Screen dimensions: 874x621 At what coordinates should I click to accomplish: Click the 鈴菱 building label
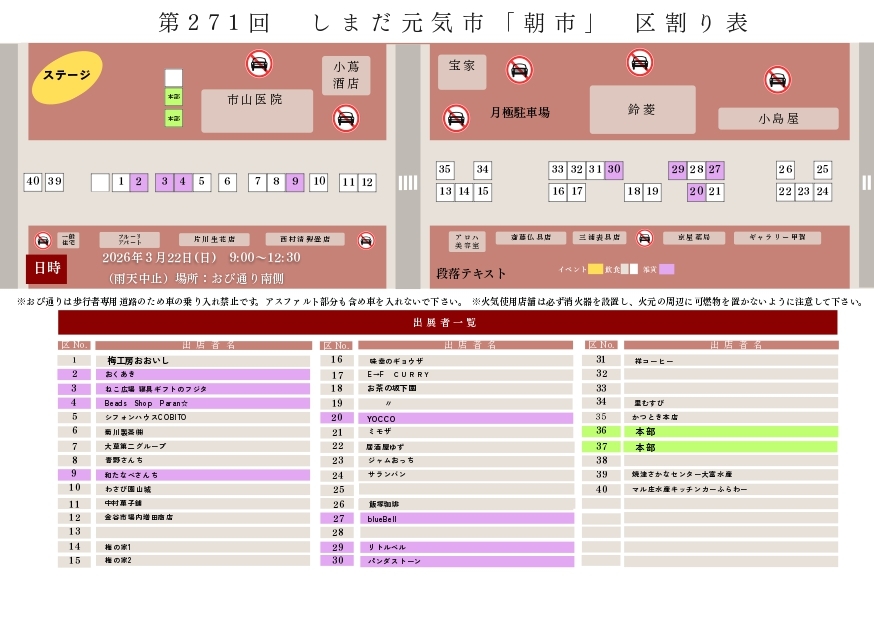pyautogui.click(x=642, y=110)
